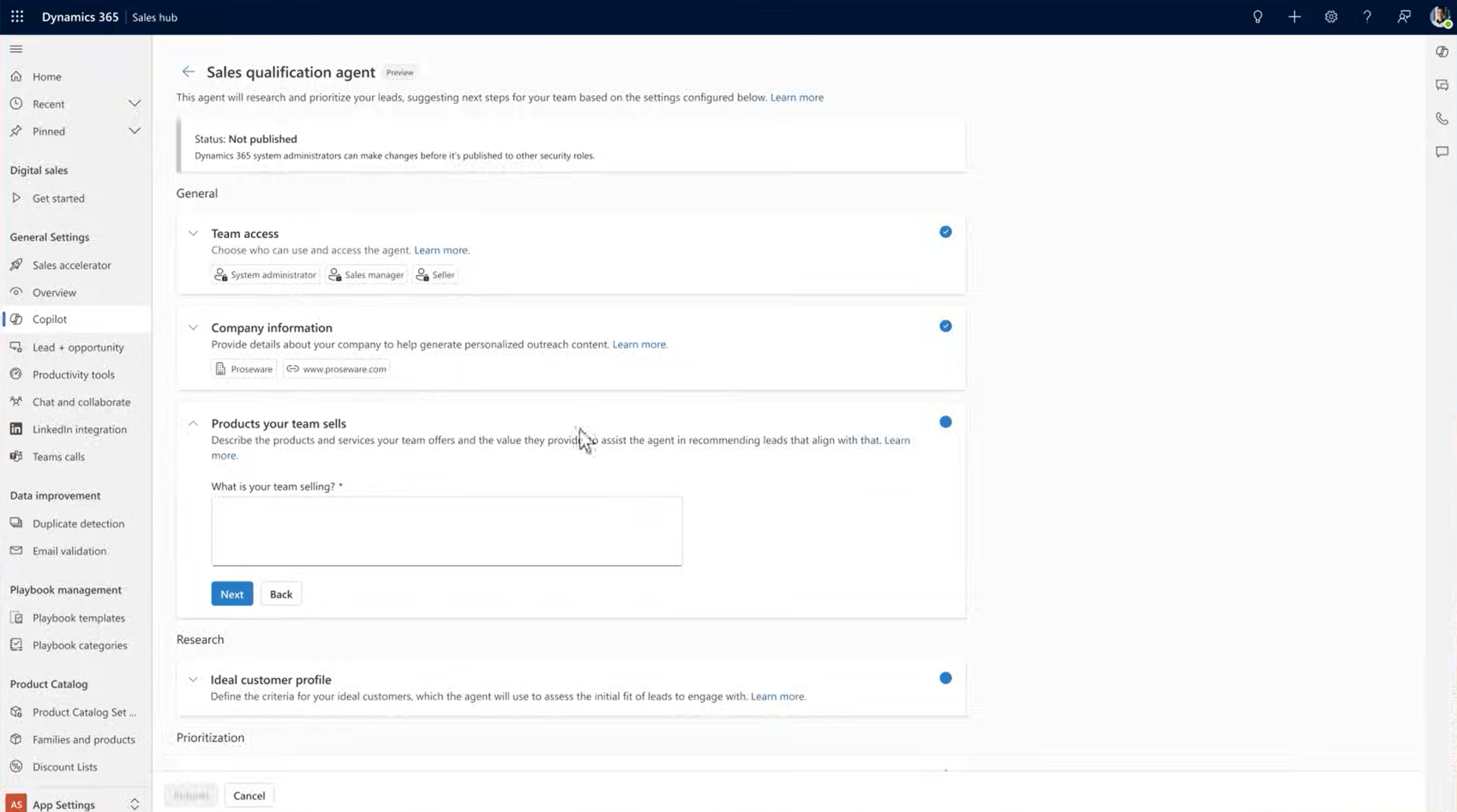Open the app launcher waffle icon
1457x812 pixels.
(x=17, y=17)
